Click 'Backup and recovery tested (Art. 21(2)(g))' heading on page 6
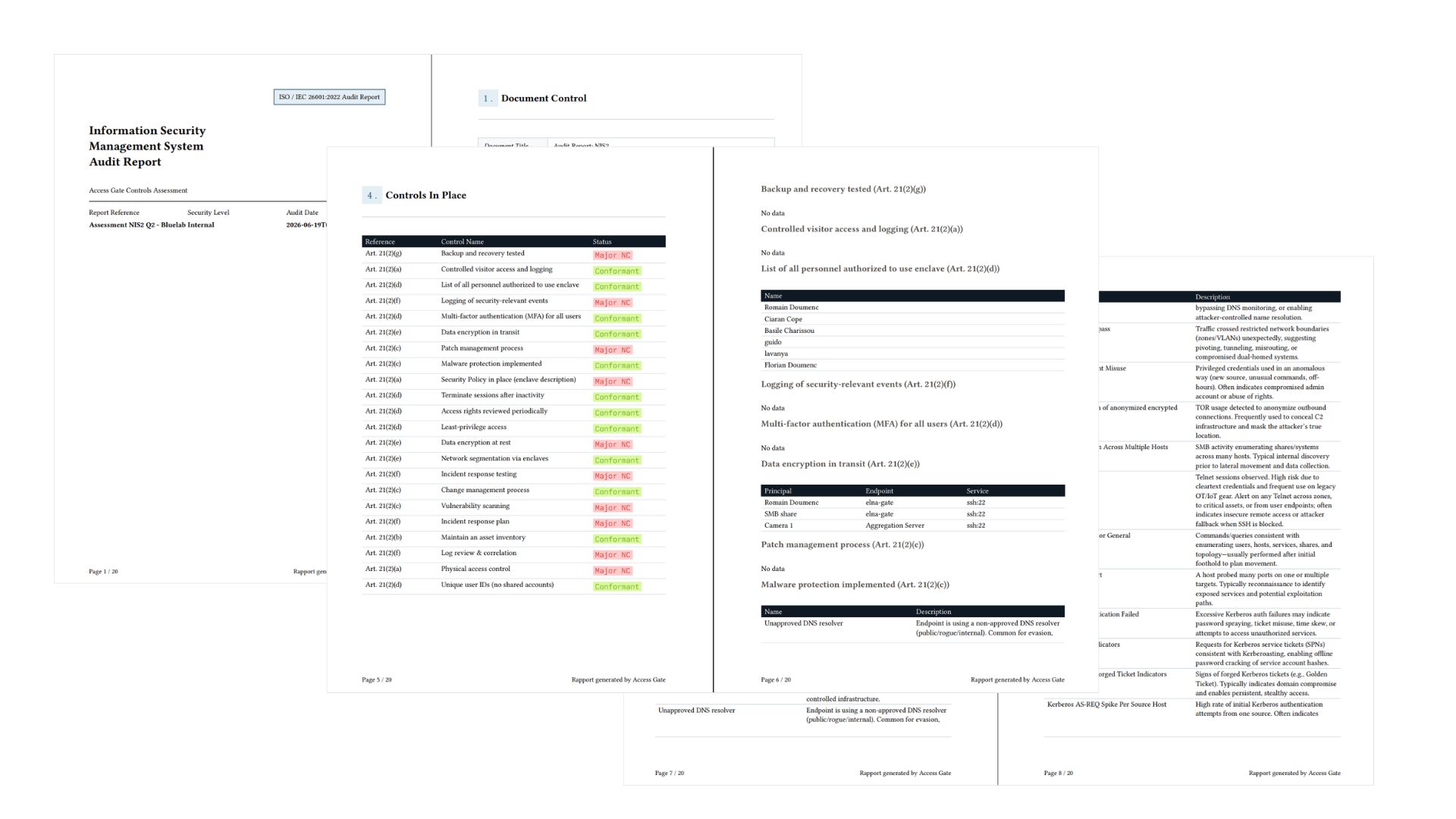Screen dimensions: 1456x819 tap(843, 190)
